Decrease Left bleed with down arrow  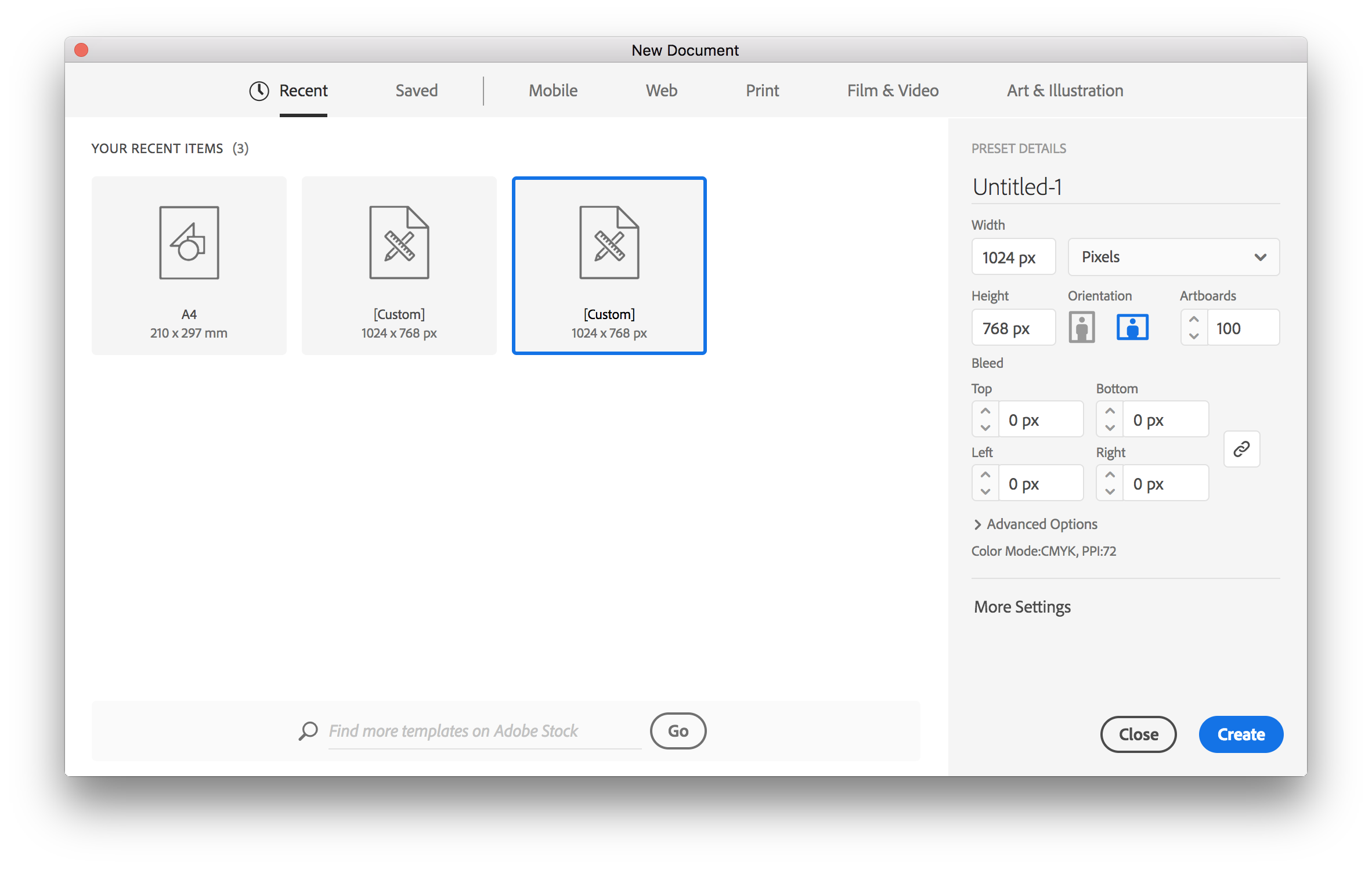click(985, 492)
